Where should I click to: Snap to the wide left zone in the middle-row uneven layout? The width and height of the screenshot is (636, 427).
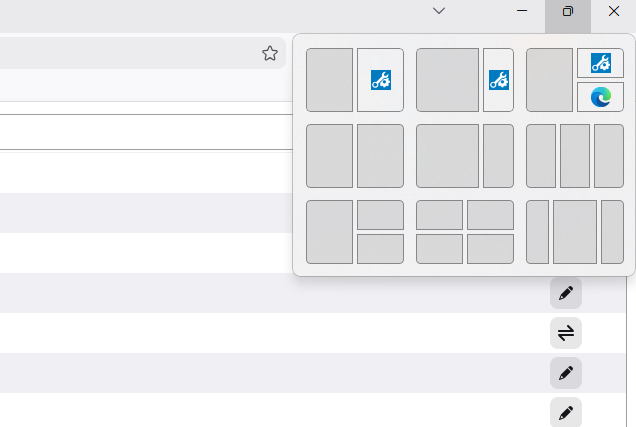[x=447, y=156]
